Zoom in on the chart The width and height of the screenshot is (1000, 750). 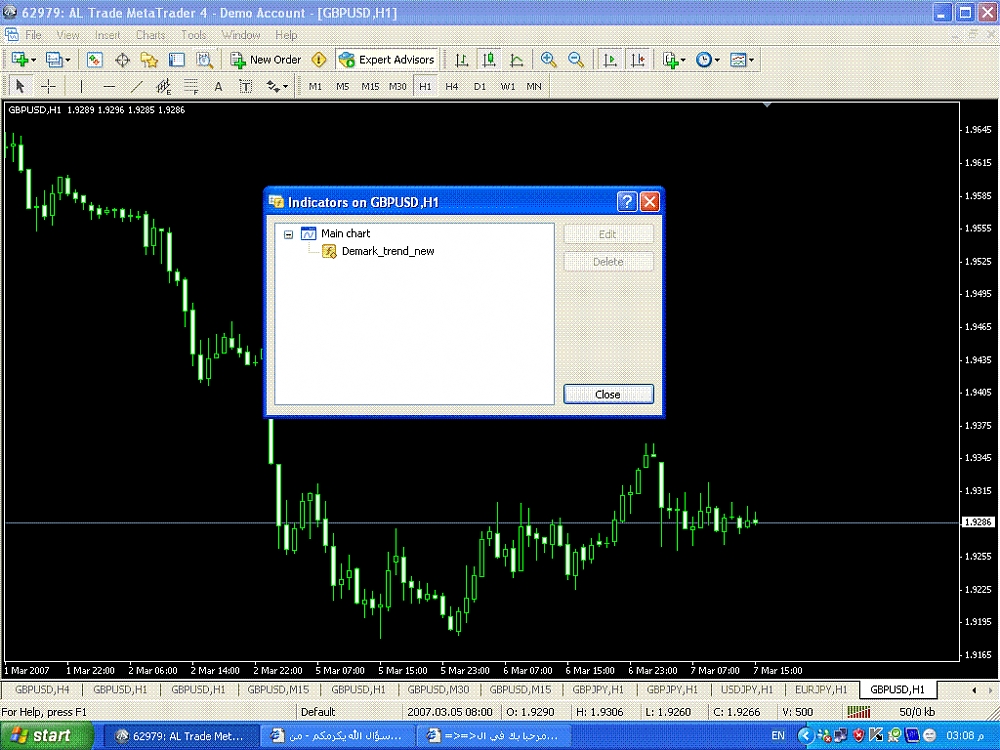(549, 60)
